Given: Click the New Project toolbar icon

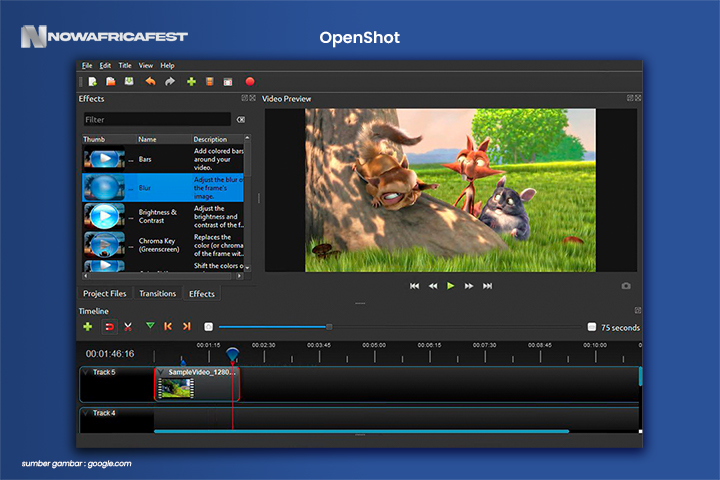Looking at the screenshot, I should pyautogui.click(x=93, y=82).
